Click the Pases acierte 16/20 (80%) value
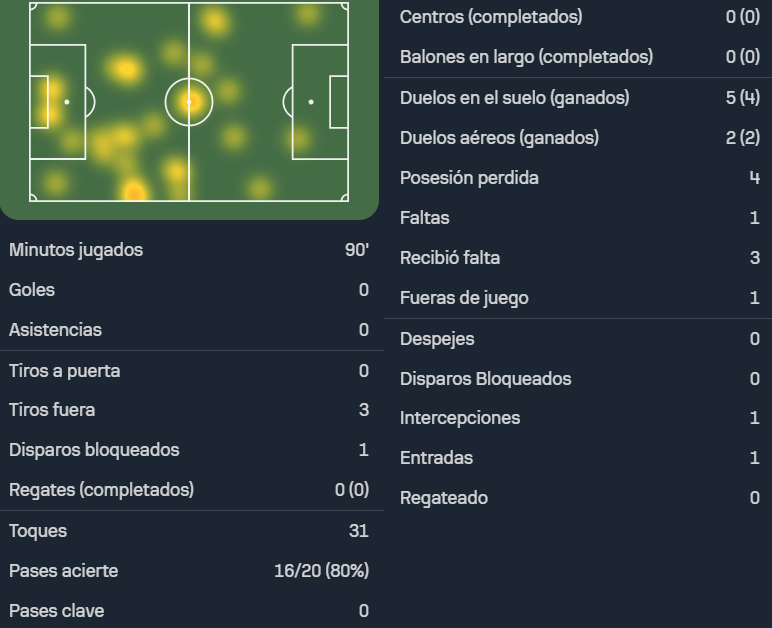Screen dimensions: 772x628 322,571
